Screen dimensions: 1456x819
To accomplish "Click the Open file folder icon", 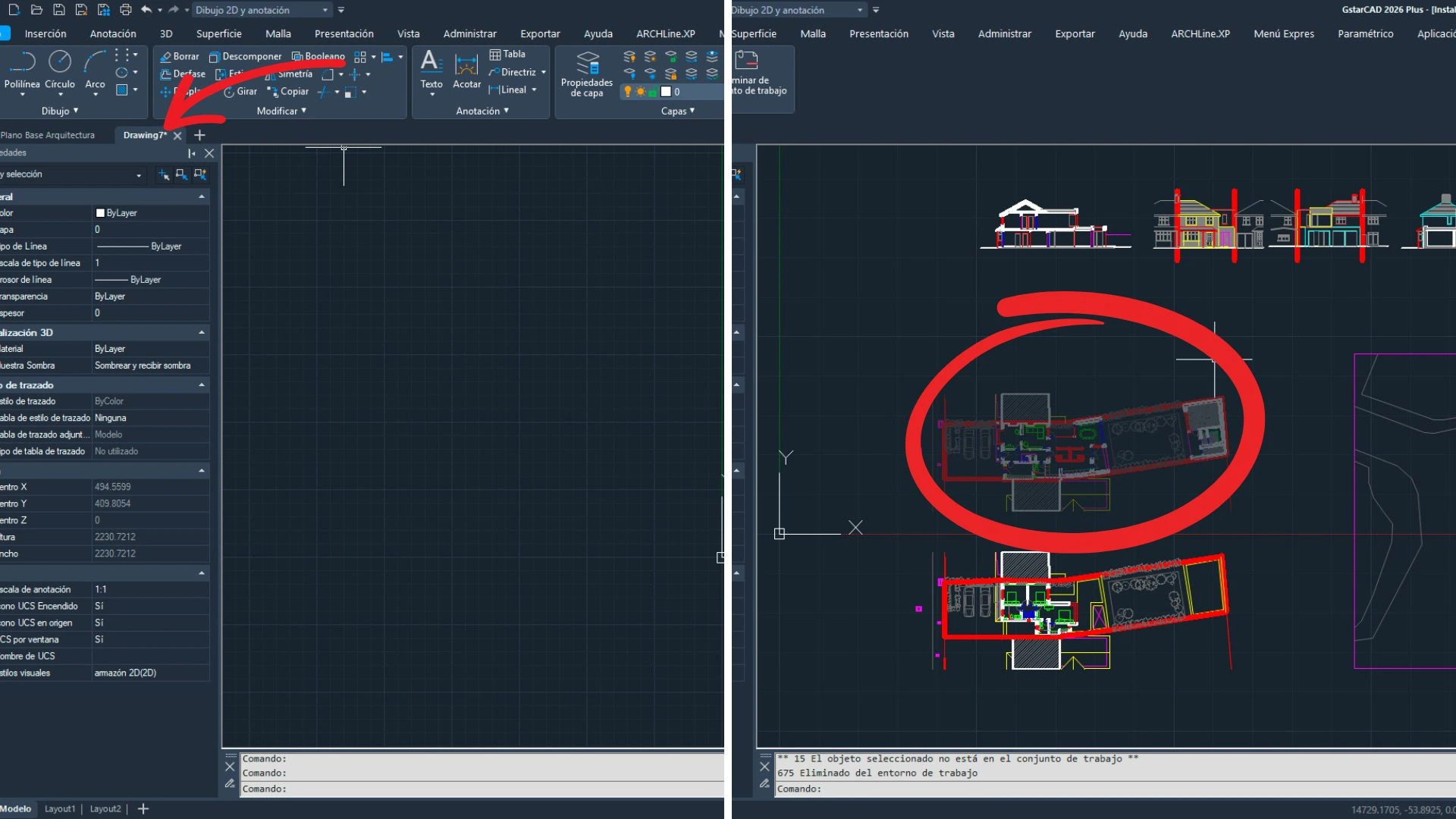I will [36, 10].
